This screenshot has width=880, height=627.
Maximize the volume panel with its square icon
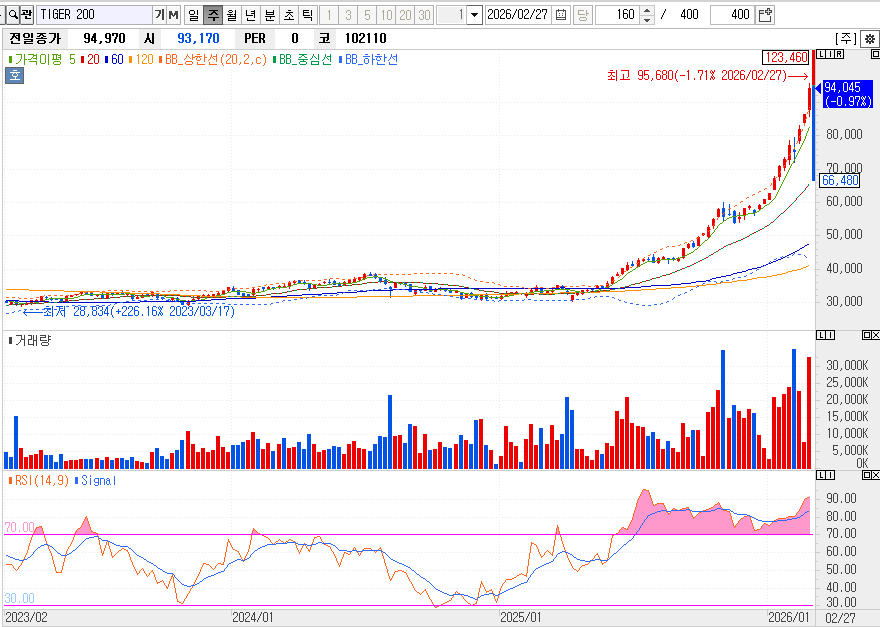[x=866, y=335]
